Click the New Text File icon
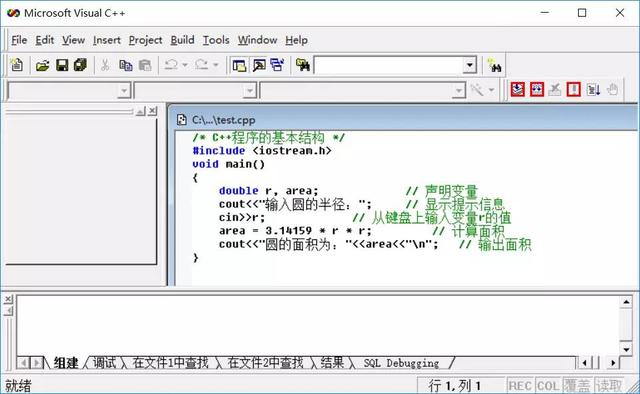Image resolution: width=640 pixels, height=394 pixels. point(17,65)
